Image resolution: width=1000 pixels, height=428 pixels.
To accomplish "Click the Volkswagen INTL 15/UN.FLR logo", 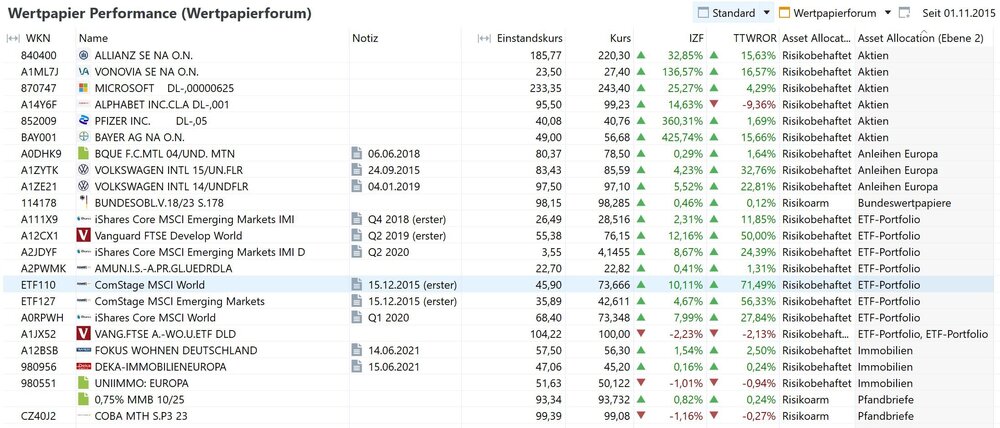I will (x=84, y=170).
